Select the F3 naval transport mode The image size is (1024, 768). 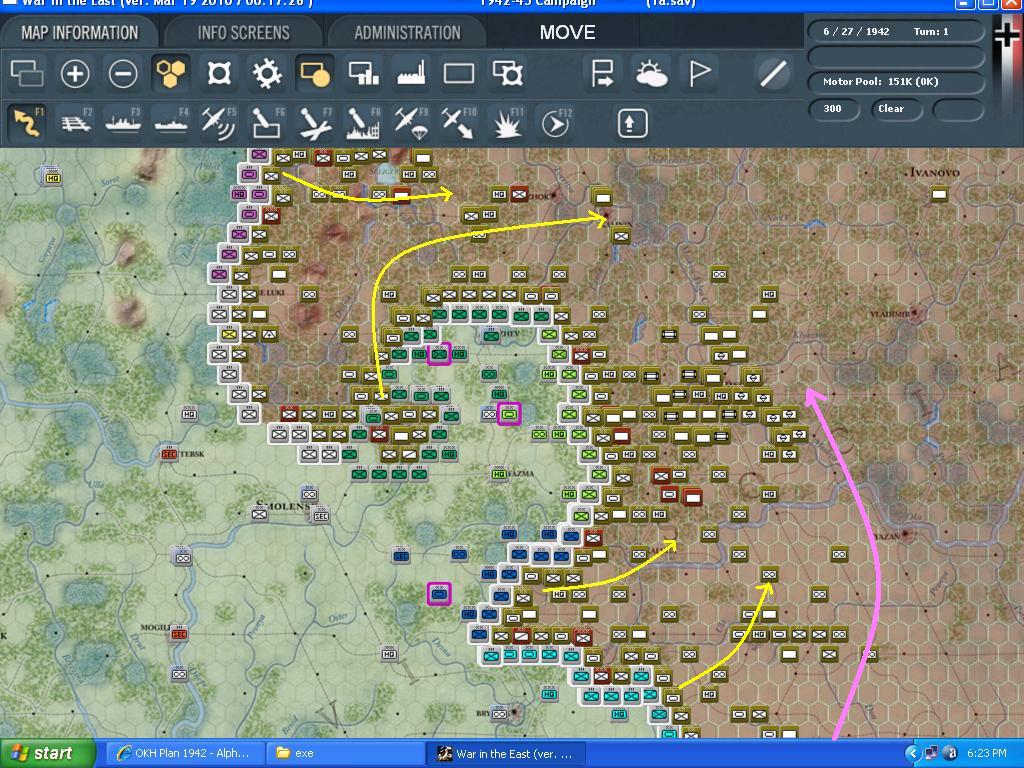123,123
